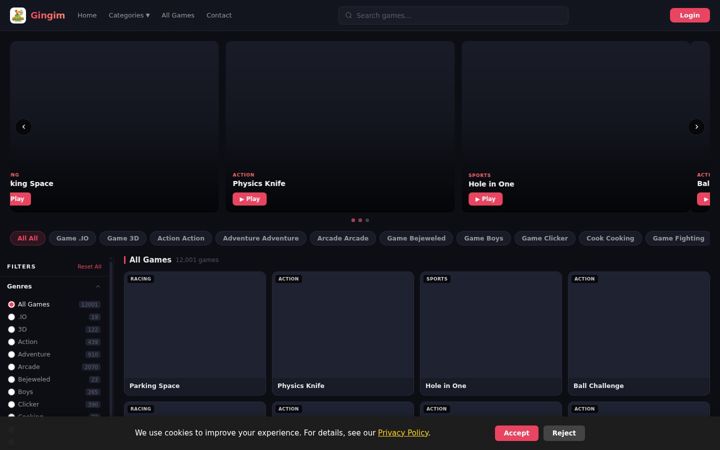Select the Action category chip

181,238
